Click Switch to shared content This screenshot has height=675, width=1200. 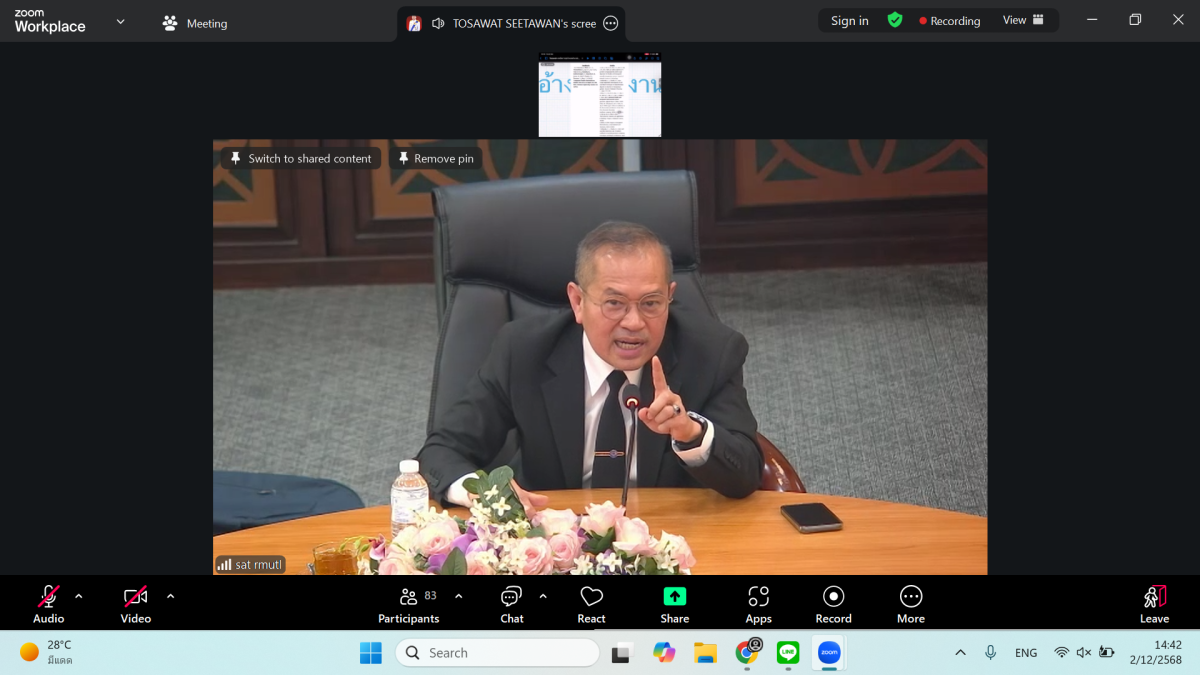pos(300,158)
